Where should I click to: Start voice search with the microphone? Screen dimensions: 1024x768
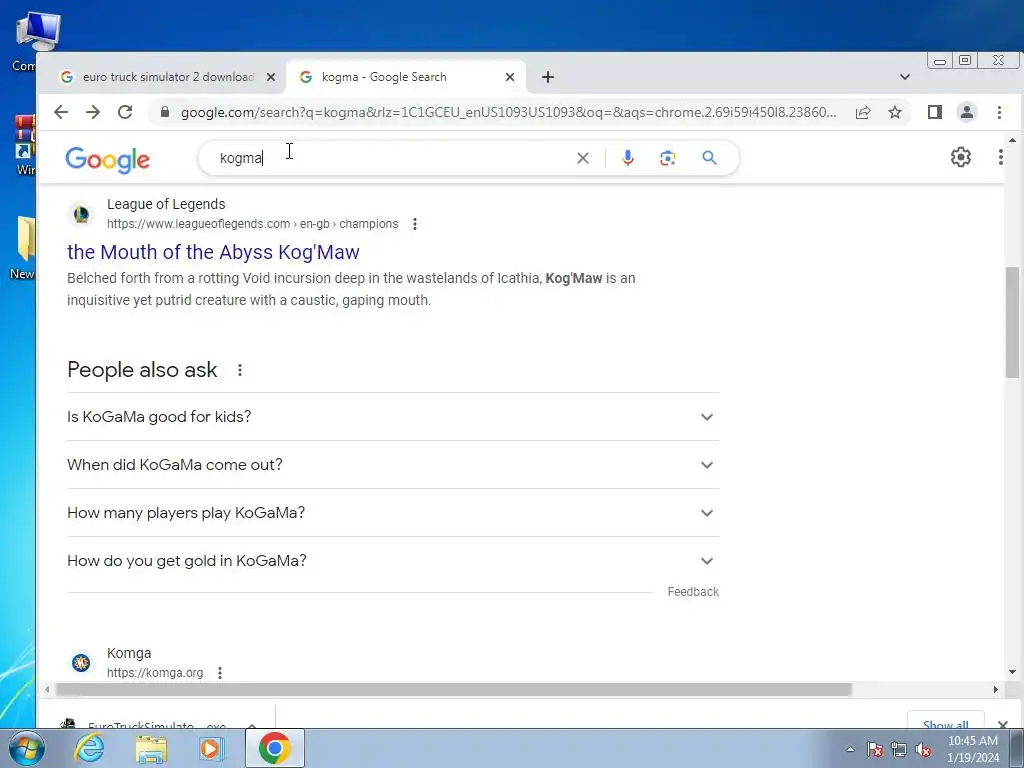pyautogui.click(x=628, y=158)
